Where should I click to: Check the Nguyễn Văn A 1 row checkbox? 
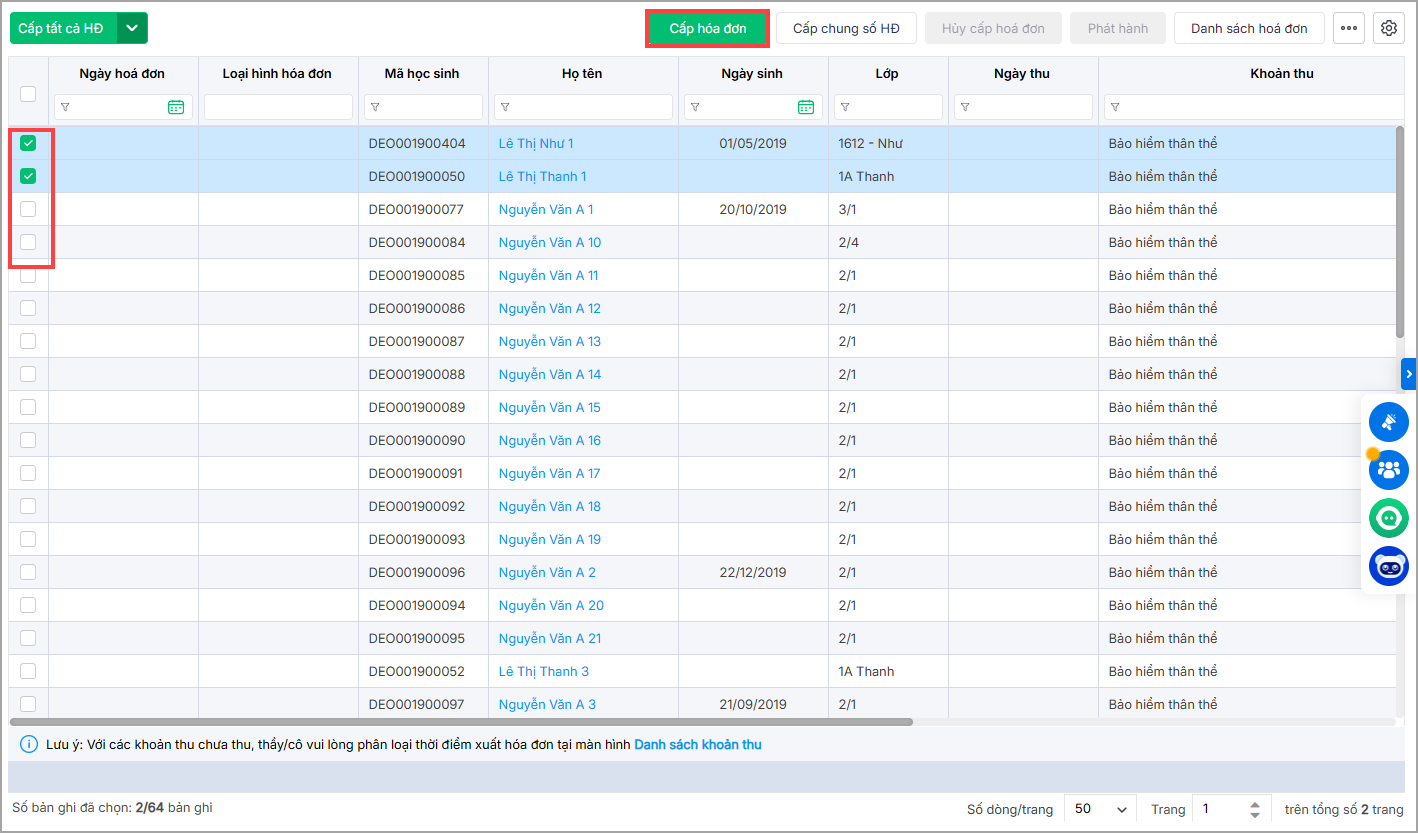28,209
